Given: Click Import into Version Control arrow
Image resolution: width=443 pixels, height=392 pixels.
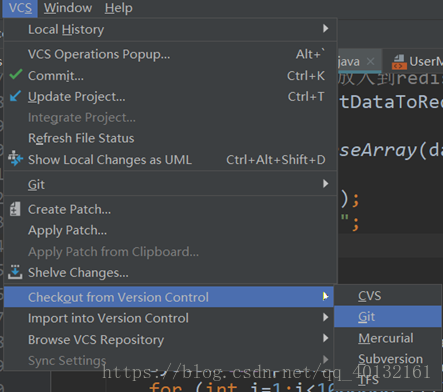Looking at the screenshot, I should 326,317.
